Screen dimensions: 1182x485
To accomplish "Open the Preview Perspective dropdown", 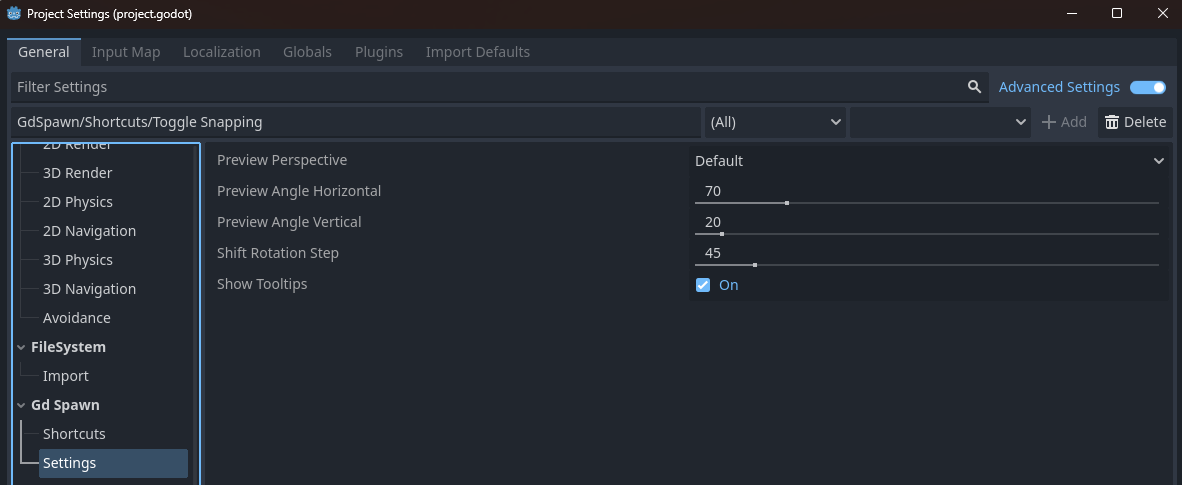I will tap(929, 161).
